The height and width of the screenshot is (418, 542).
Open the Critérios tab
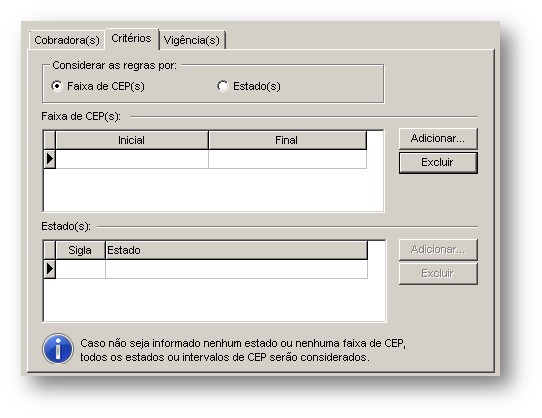pos(132,38)
